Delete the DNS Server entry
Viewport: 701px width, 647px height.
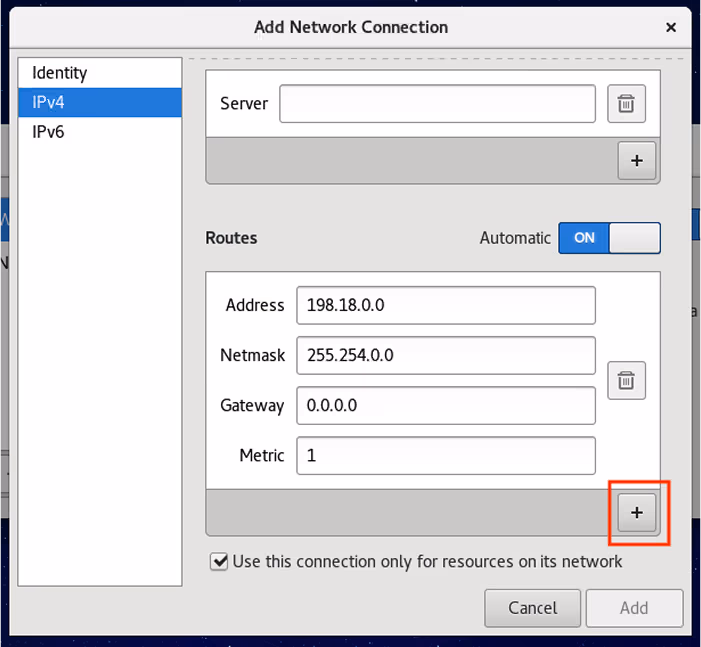(x=626, y=103)
